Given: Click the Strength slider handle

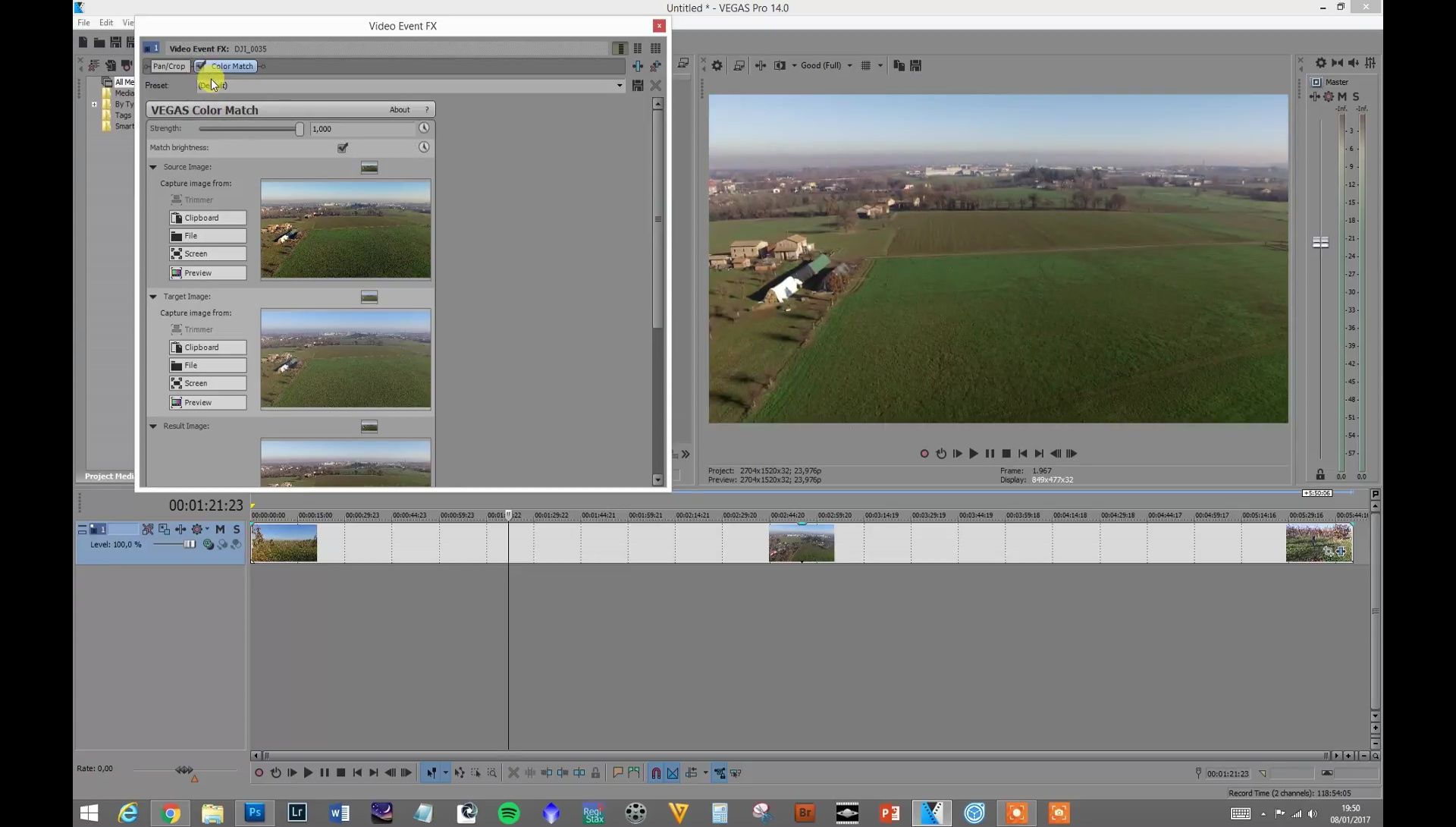Looking at the screenshot, I should pyautogui.click(x=300, y=129).
